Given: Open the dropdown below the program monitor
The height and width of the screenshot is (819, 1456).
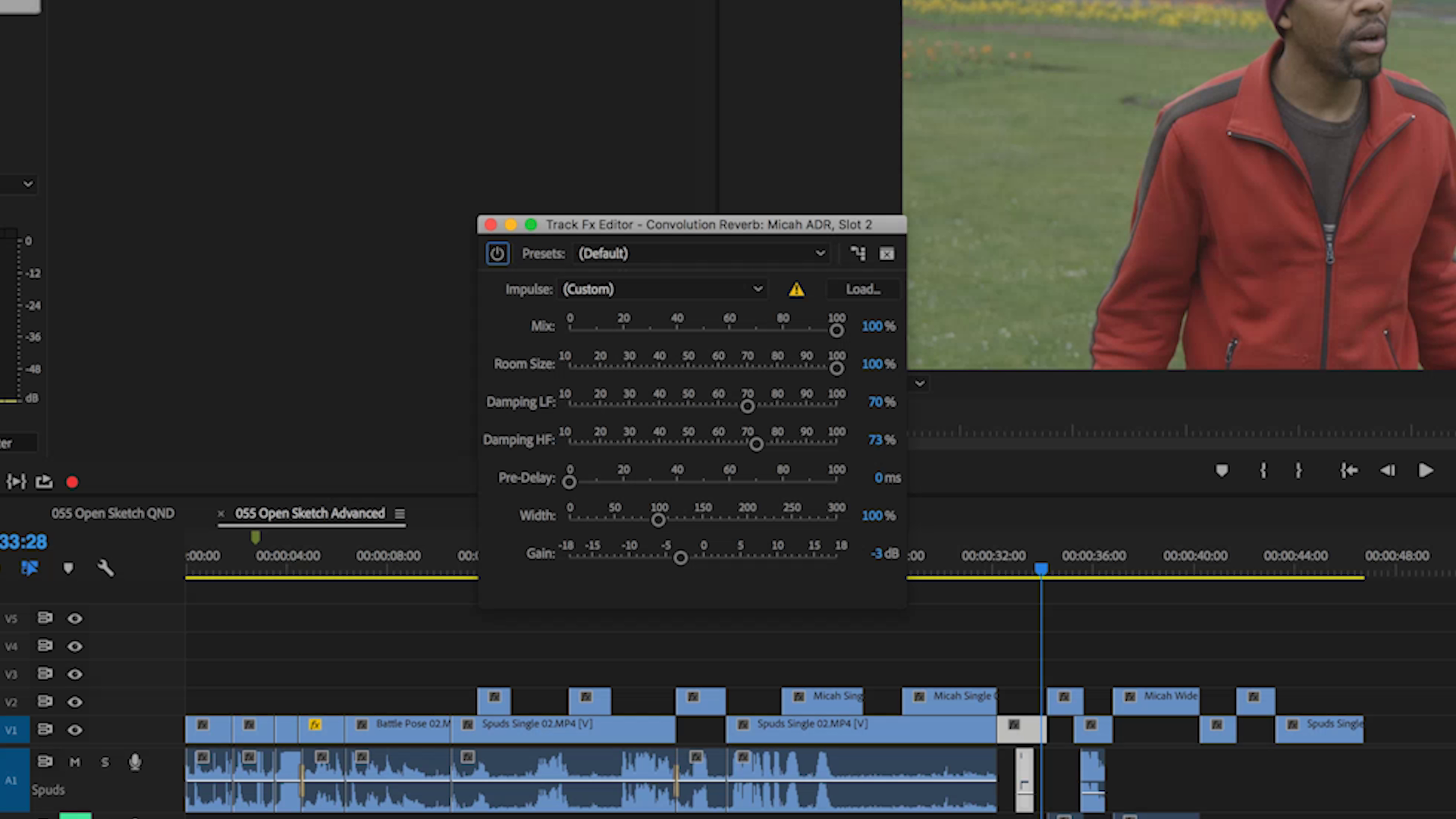Looking at the screenshot, I should coord(920,384).
